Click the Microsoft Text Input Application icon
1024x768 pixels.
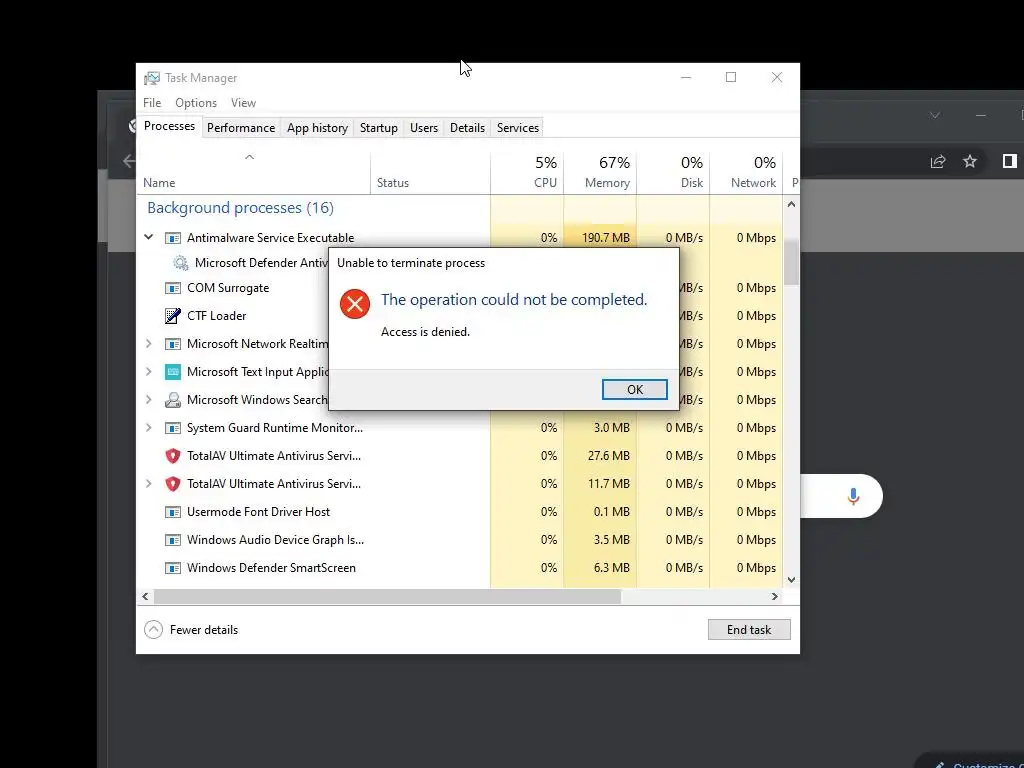[x=172, y=372]
